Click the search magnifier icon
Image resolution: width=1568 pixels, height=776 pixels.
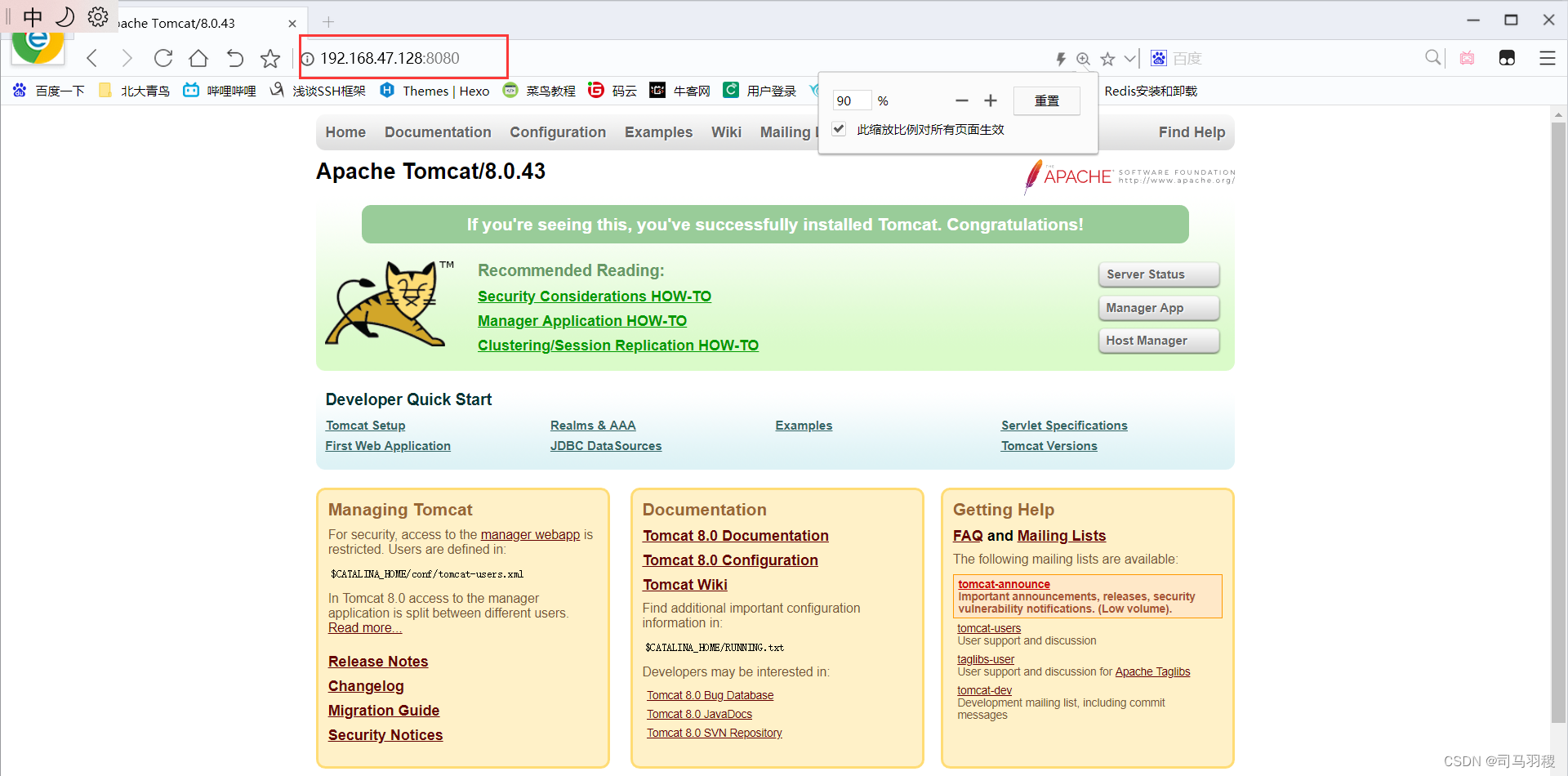pos(1432,58)
